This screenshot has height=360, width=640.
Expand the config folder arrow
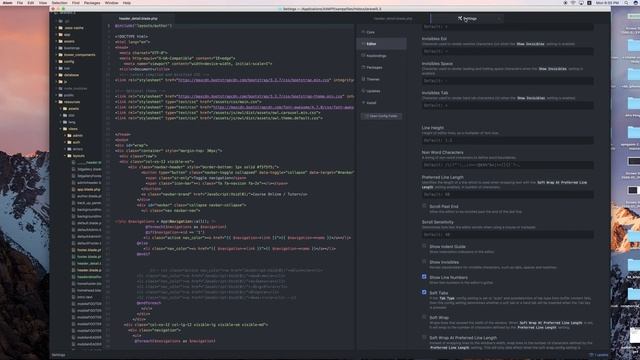tap(56, 62)
